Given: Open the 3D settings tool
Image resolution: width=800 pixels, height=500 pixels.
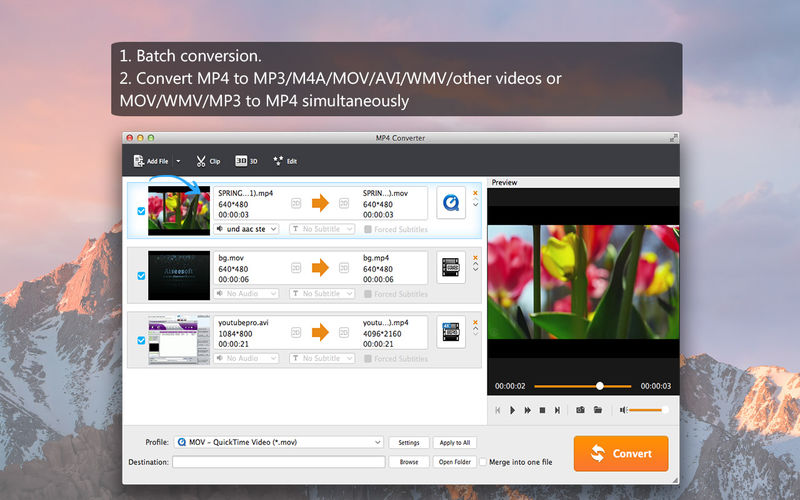Looking at the screenshot, I should click(x=246, y=161).
